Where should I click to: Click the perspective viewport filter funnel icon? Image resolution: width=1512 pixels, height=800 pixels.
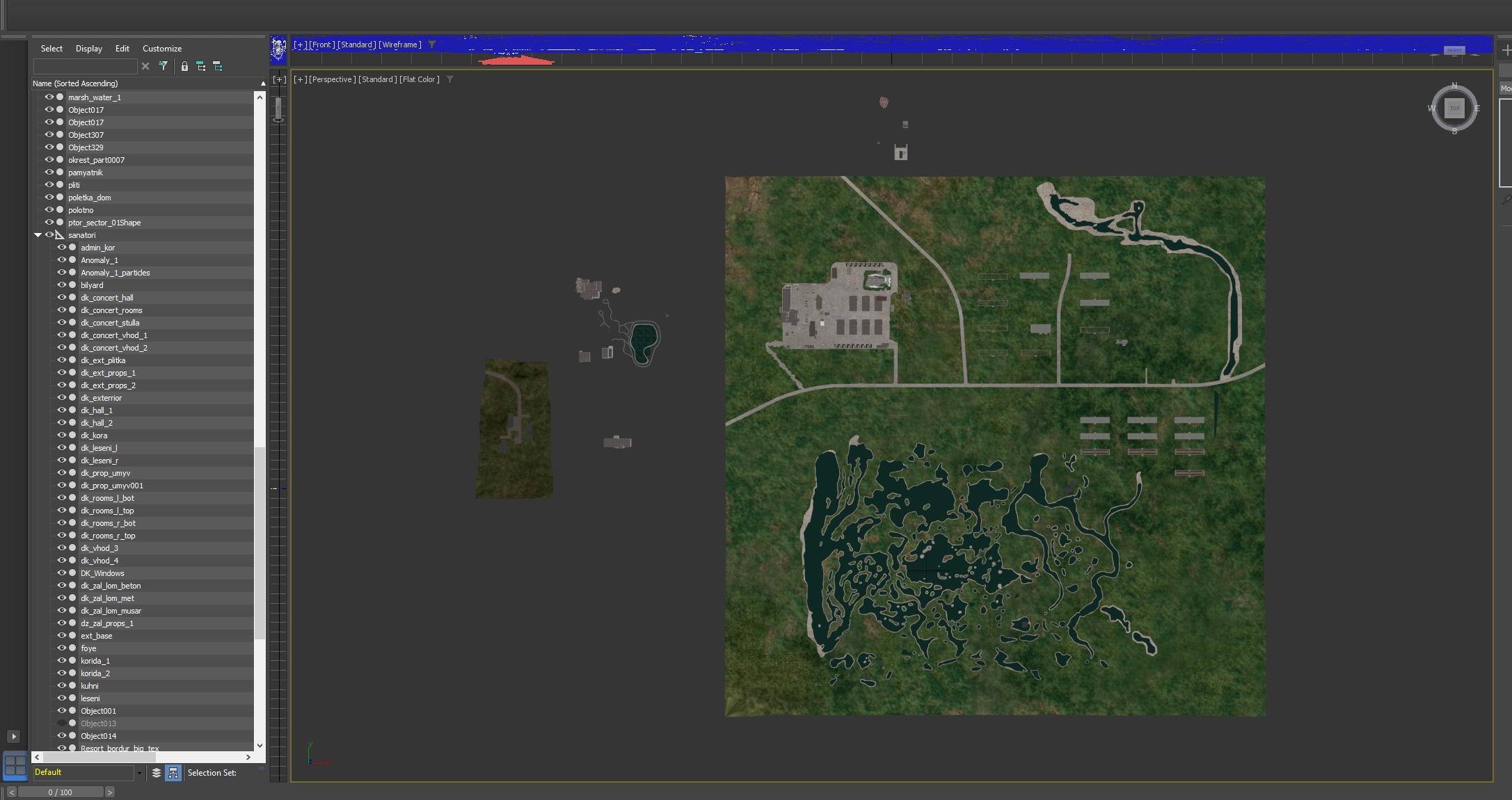[450, 79]
